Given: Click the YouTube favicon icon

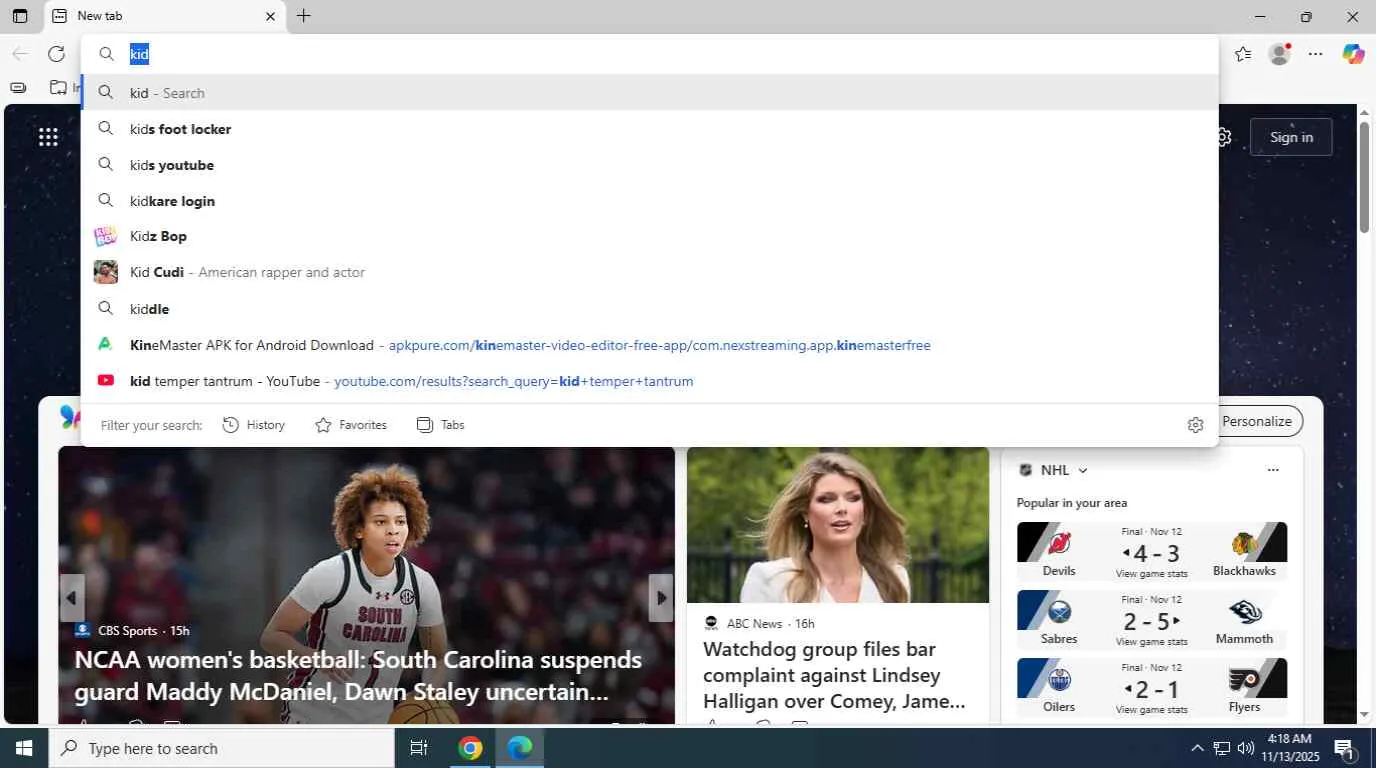Looking at the screenshot, I should pos(105,381).
